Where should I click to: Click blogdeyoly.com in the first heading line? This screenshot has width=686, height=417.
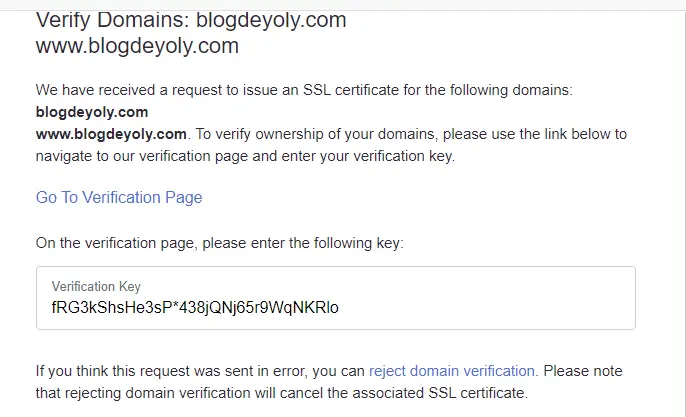point(271,20)
